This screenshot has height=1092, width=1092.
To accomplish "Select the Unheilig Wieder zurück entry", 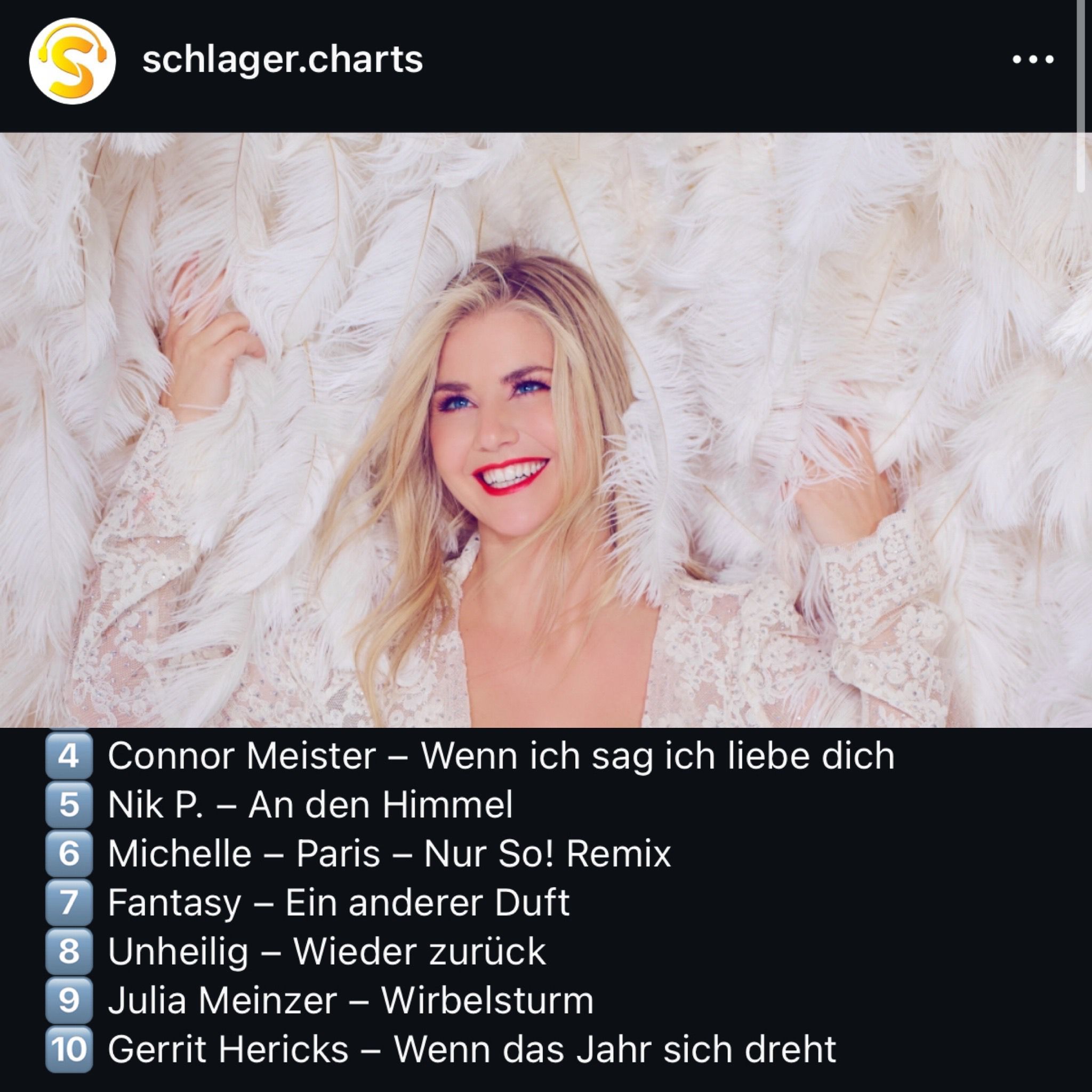I will [x=327, y=952].
